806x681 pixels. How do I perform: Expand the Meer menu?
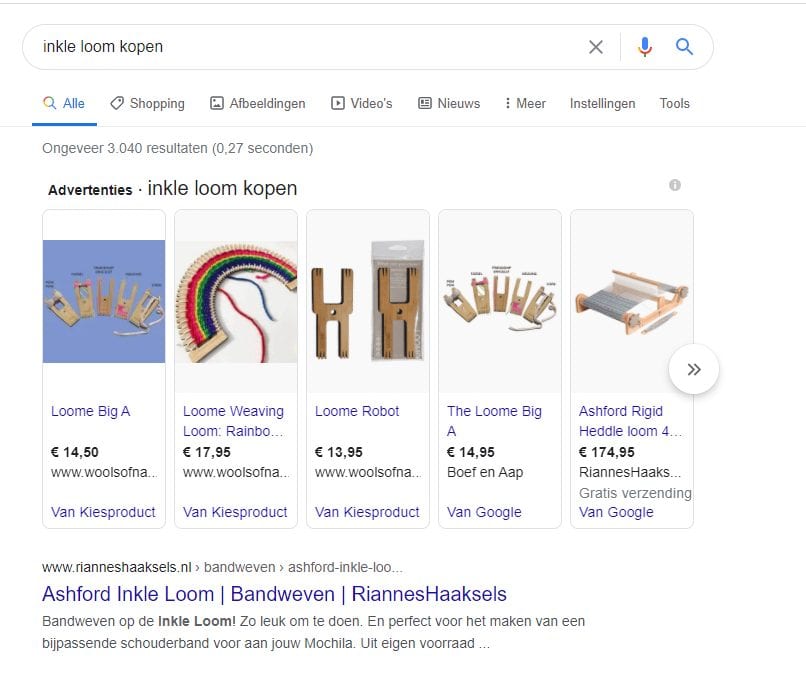click(x=525, y=103)
